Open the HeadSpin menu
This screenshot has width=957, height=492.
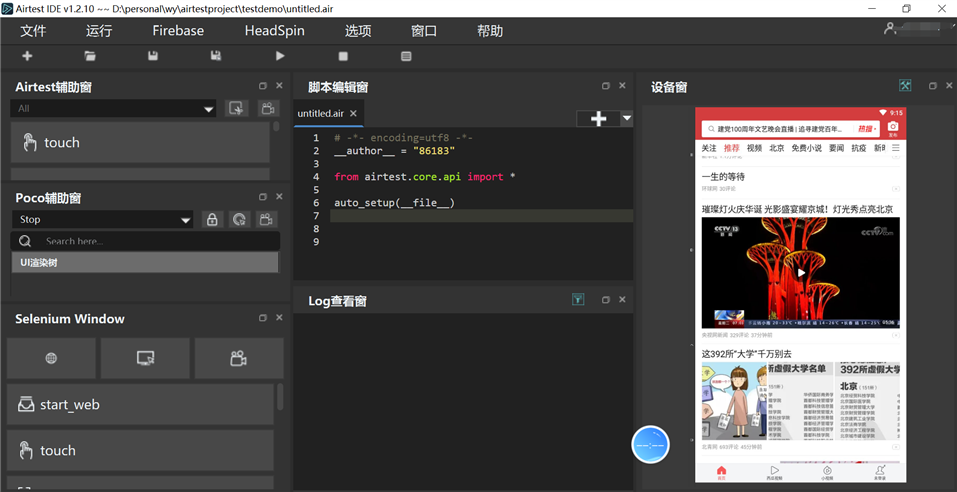click(x=275, y=31)
